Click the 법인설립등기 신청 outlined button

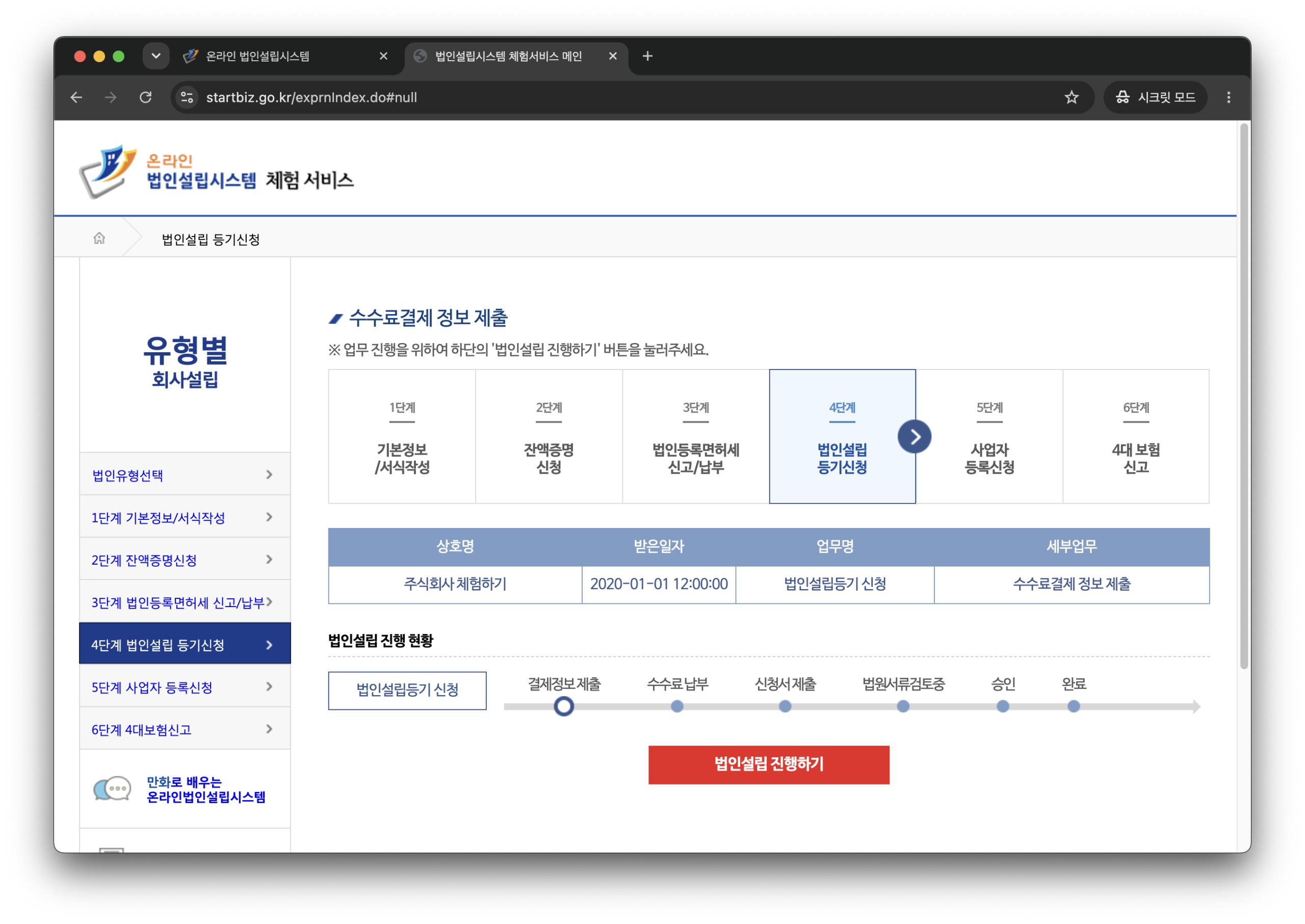tap(407, 690)
